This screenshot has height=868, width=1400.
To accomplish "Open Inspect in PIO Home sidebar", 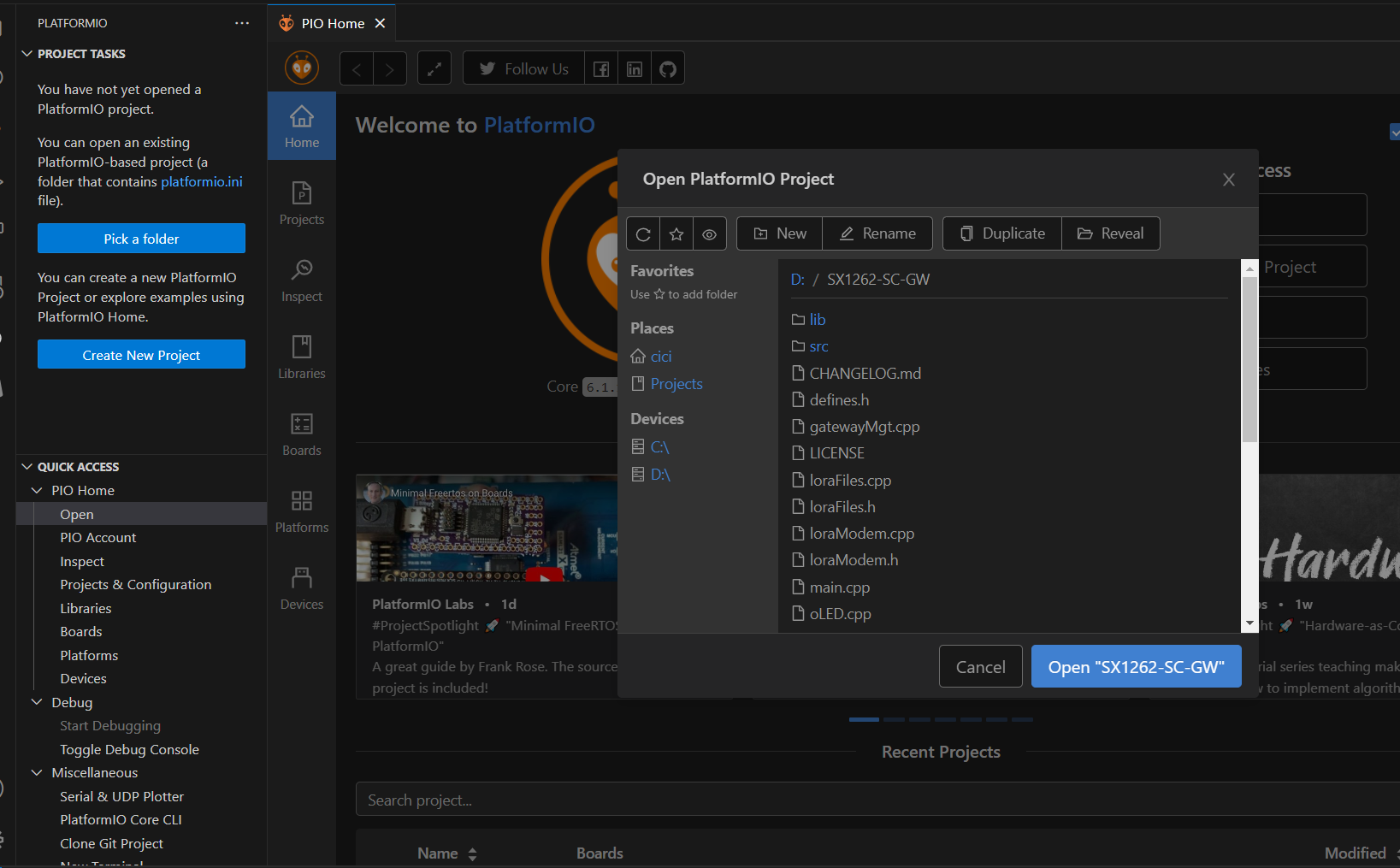I will (302, 280).
